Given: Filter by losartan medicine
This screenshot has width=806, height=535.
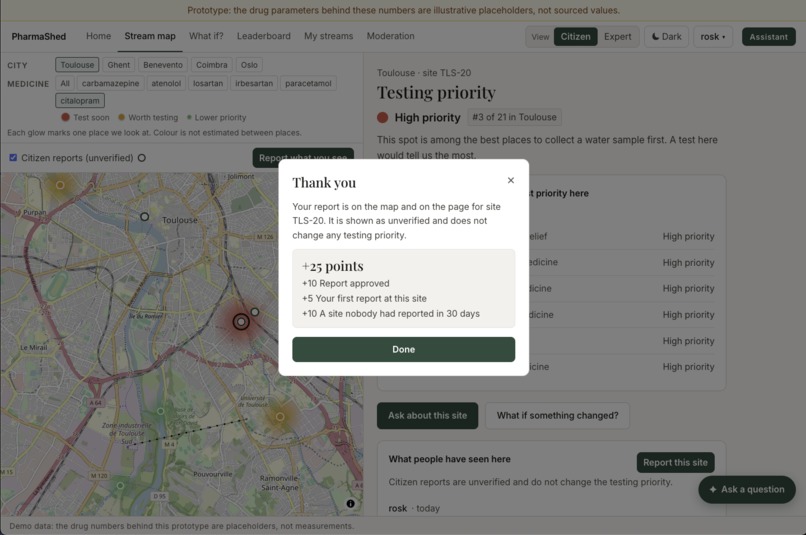Looking at the screenshot, I should point(208,83).
